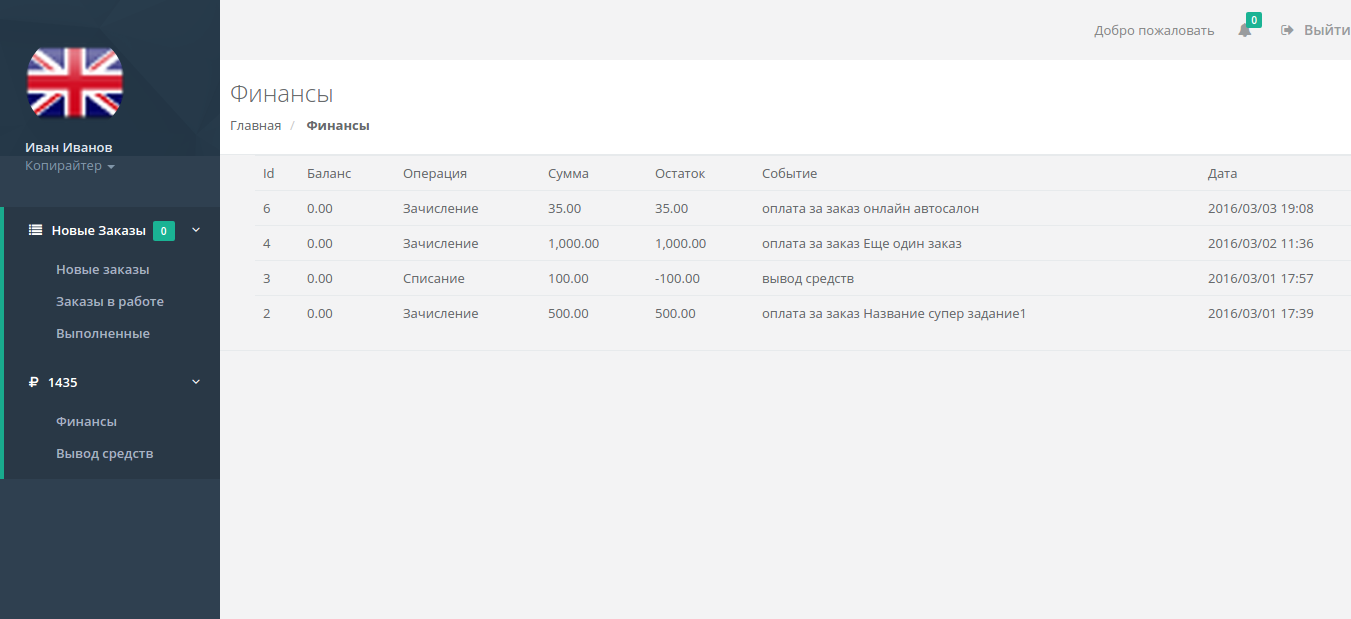Open Вывод средств page
This screenshot has height=619, width=1351.
click(x=105, y=454)
